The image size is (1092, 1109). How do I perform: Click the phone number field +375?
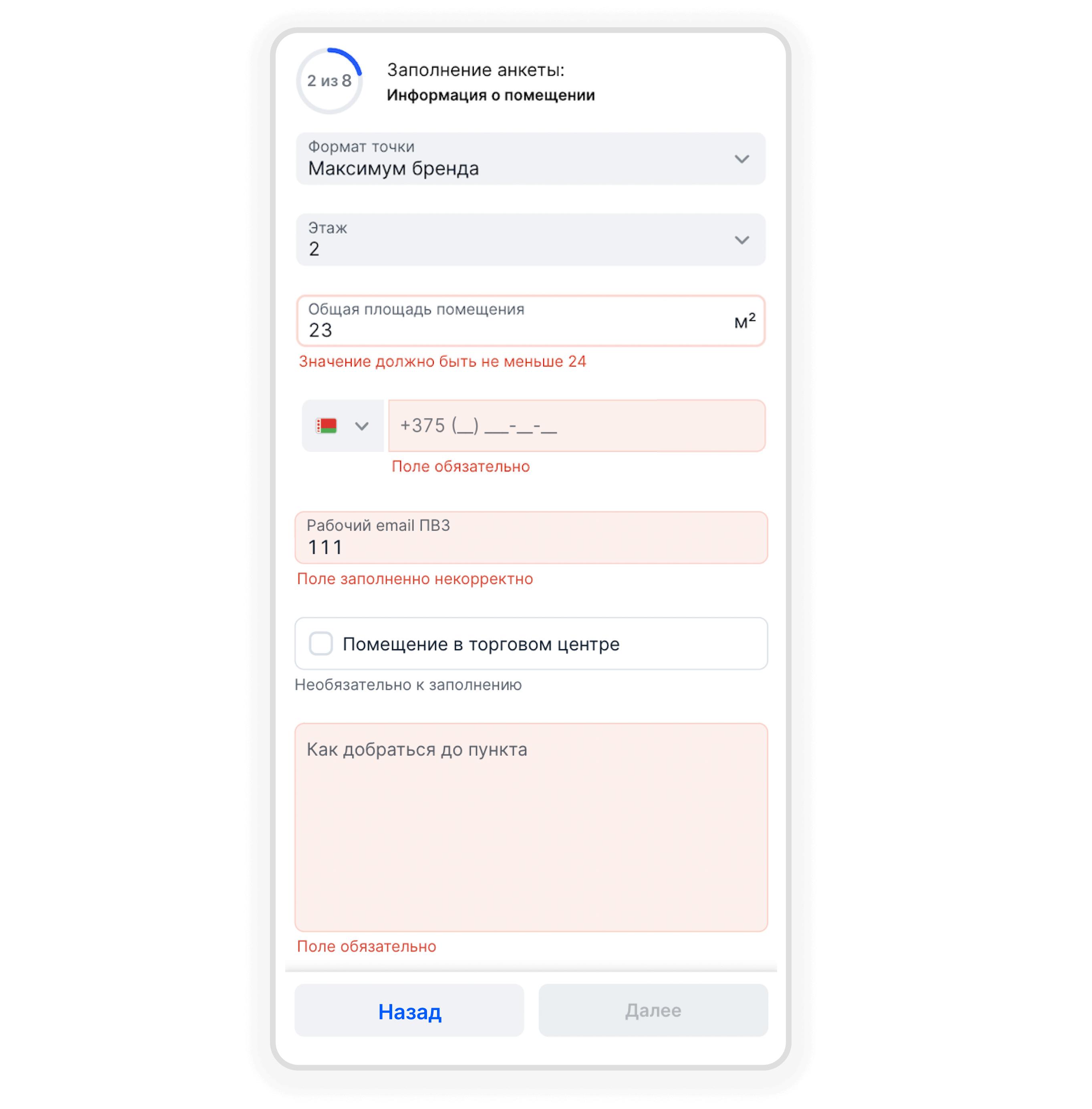(x=576, y=426)
